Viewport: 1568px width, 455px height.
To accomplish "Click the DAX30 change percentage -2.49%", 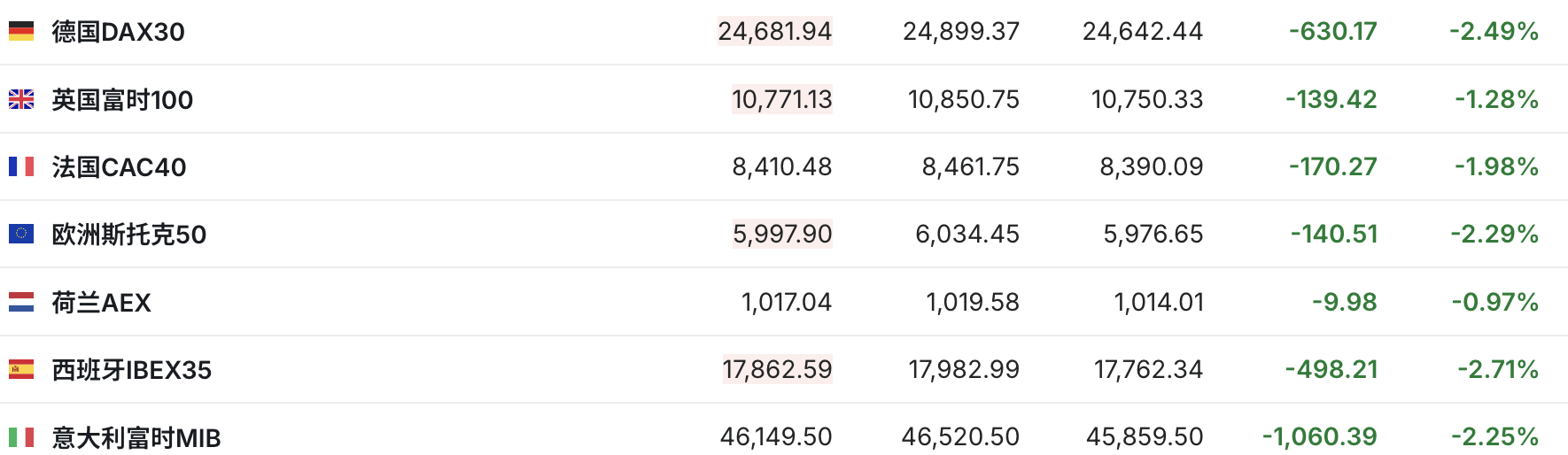I will [1494, 32].
